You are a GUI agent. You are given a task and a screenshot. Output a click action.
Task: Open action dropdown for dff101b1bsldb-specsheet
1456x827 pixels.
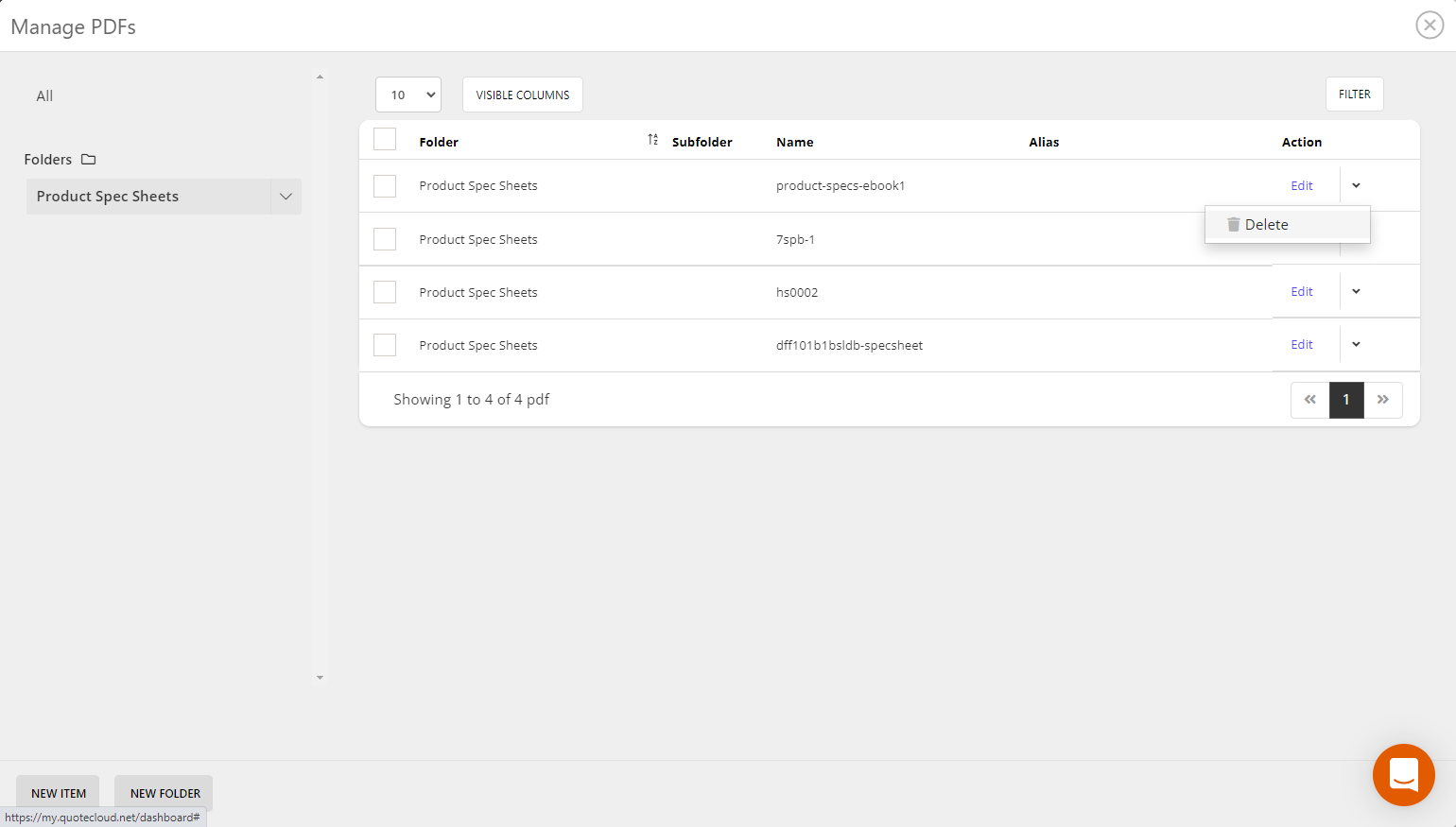pyautogui.click(x=1356, y=345)
